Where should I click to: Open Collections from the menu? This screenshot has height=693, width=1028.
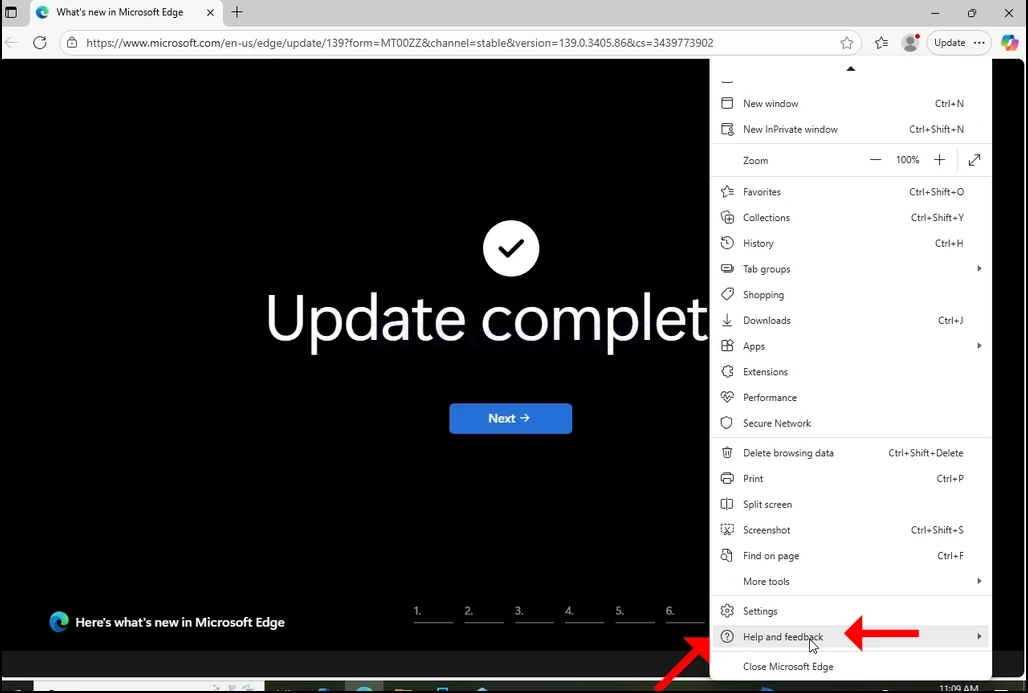click(850, 218)
